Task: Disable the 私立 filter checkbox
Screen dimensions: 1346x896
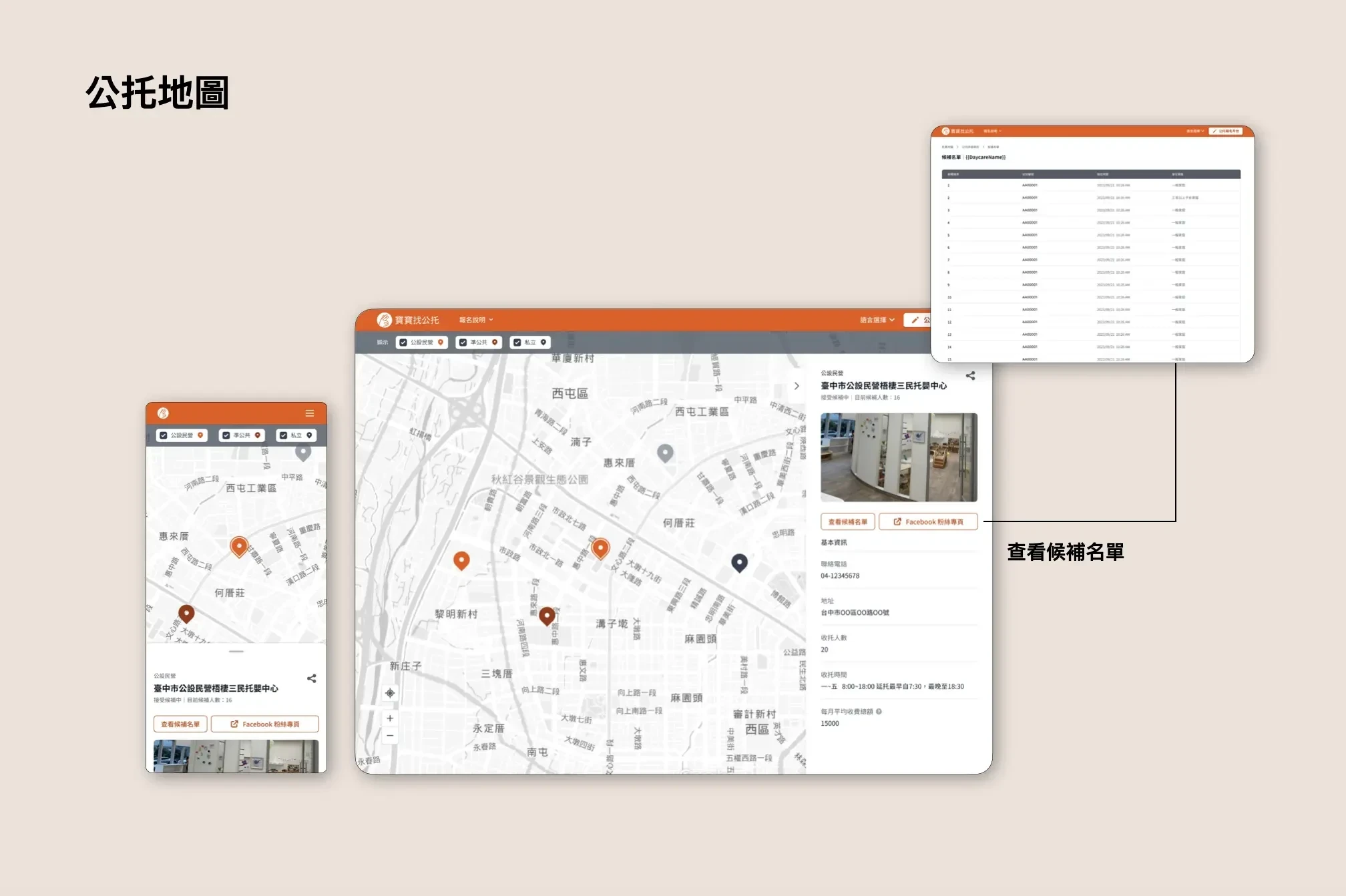Action: click(517, 343)
